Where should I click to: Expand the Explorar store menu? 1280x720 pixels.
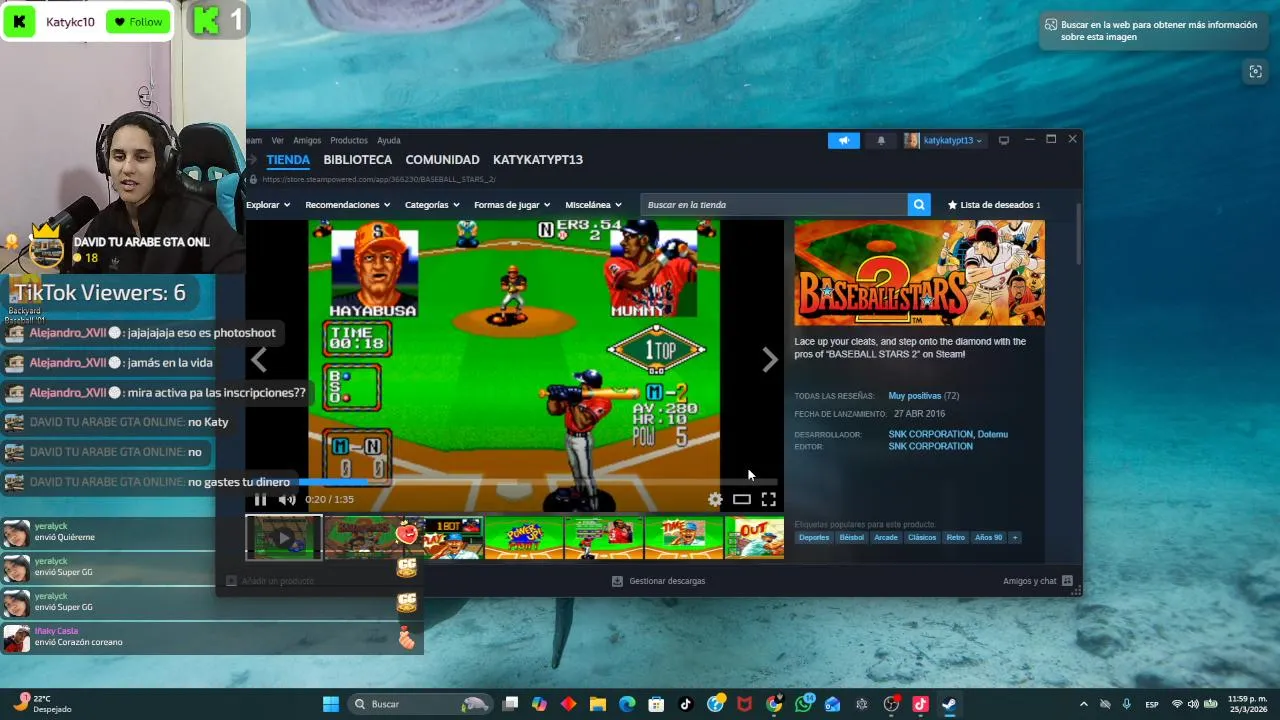click(x=268, y=205)
